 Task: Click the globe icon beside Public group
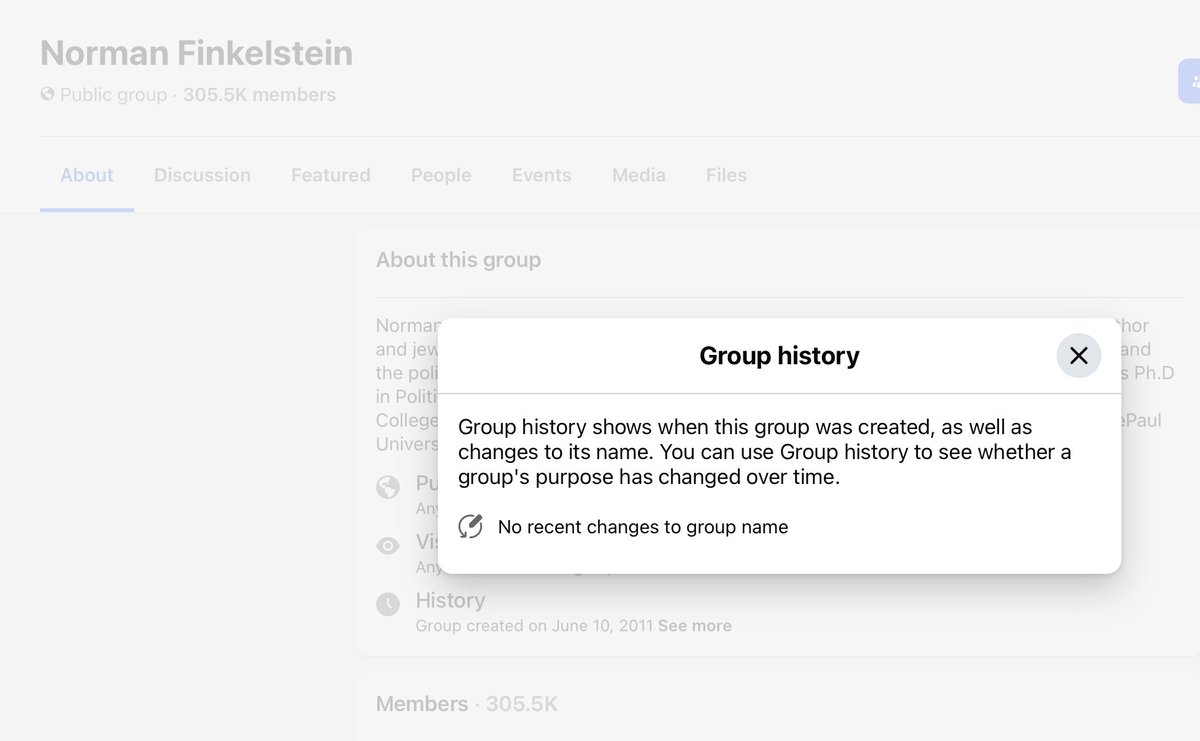(47, 95)
